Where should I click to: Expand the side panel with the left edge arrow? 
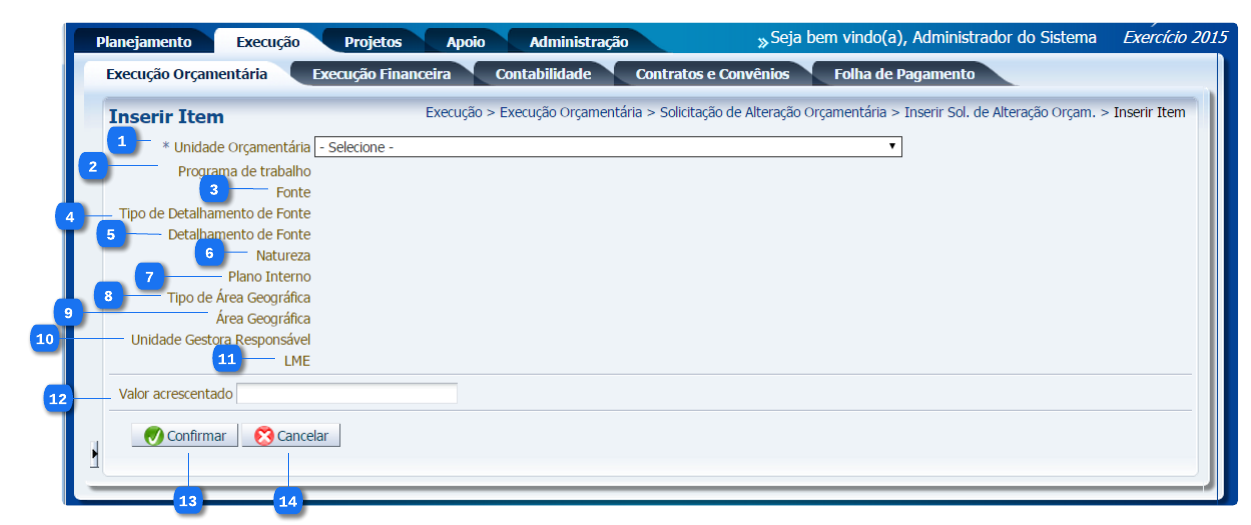coord(94,455)
